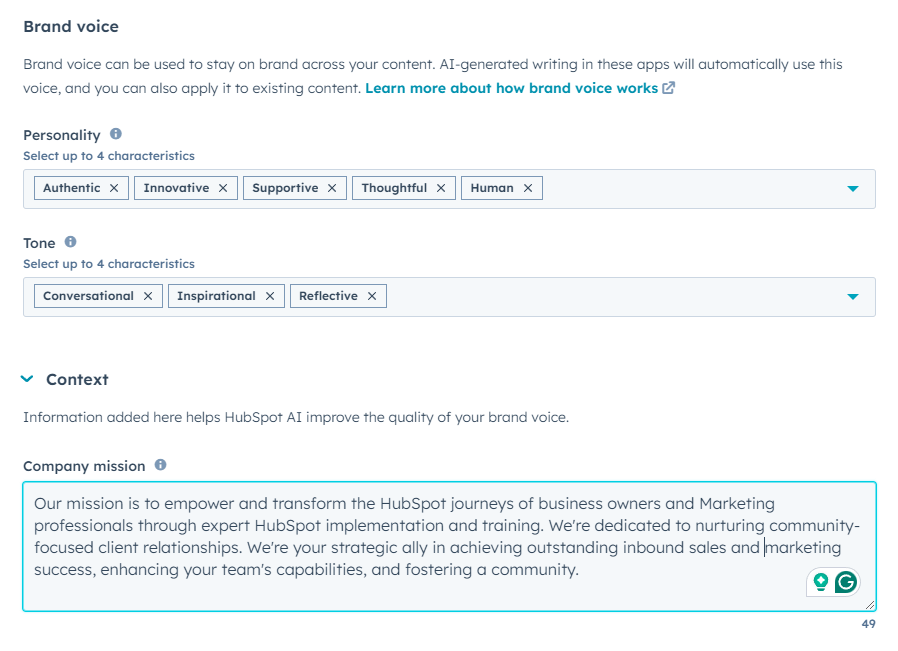This screenshot has width=898, height=651.
Task: Remove the Conversational tone characteristic
Action: coord(149,295)
